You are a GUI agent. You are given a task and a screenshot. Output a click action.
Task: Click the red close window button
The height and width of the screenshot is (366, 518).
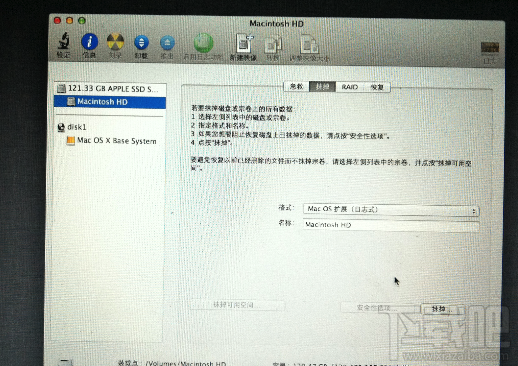click(57, 21)
